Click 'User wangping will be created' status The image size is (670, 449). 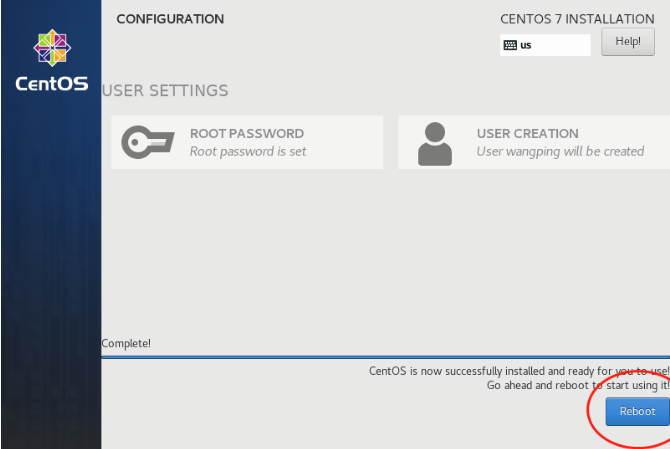(x=560, y=152)
